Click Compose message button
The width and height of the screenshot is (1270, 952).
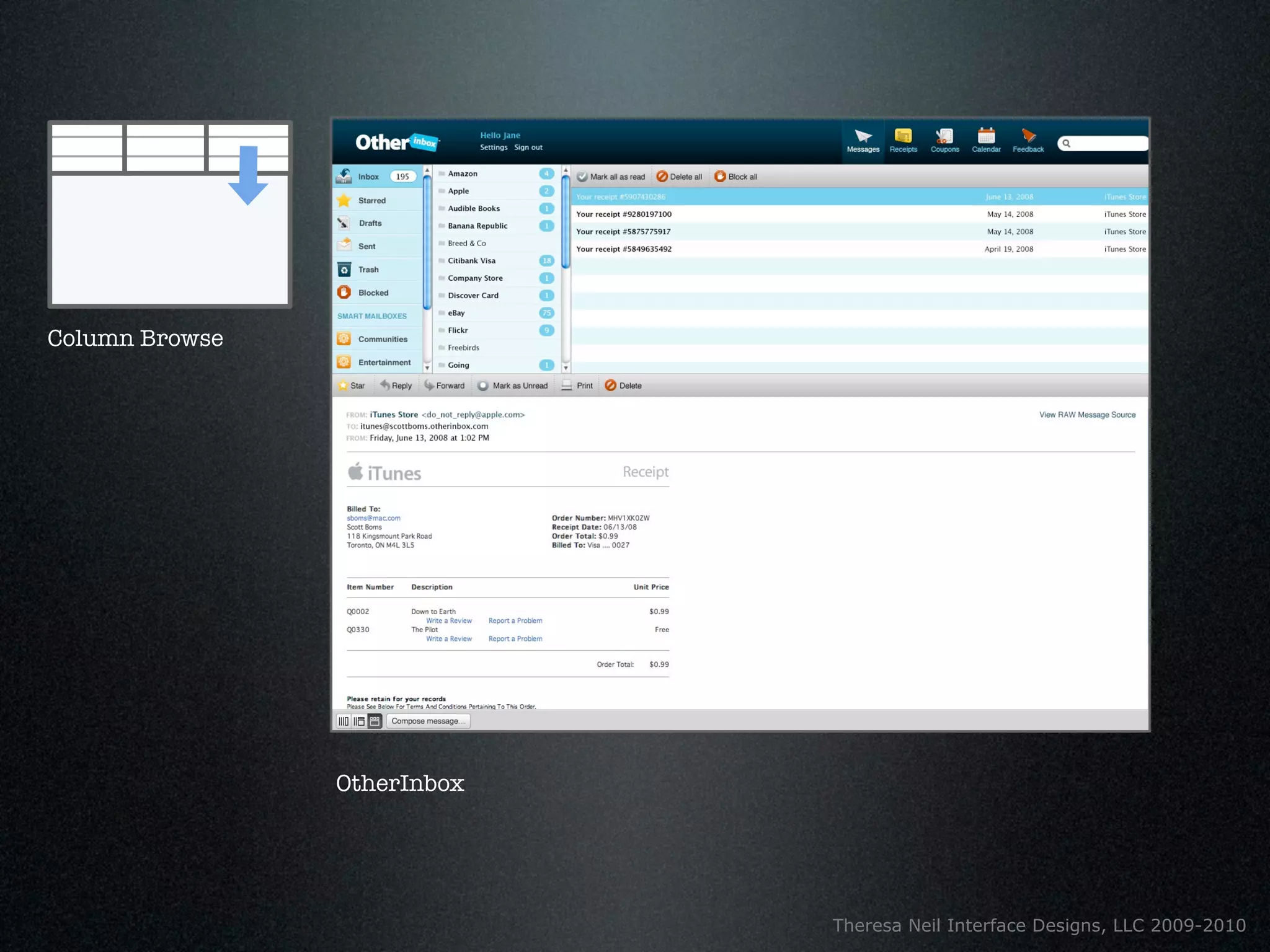tap(428, 721)
